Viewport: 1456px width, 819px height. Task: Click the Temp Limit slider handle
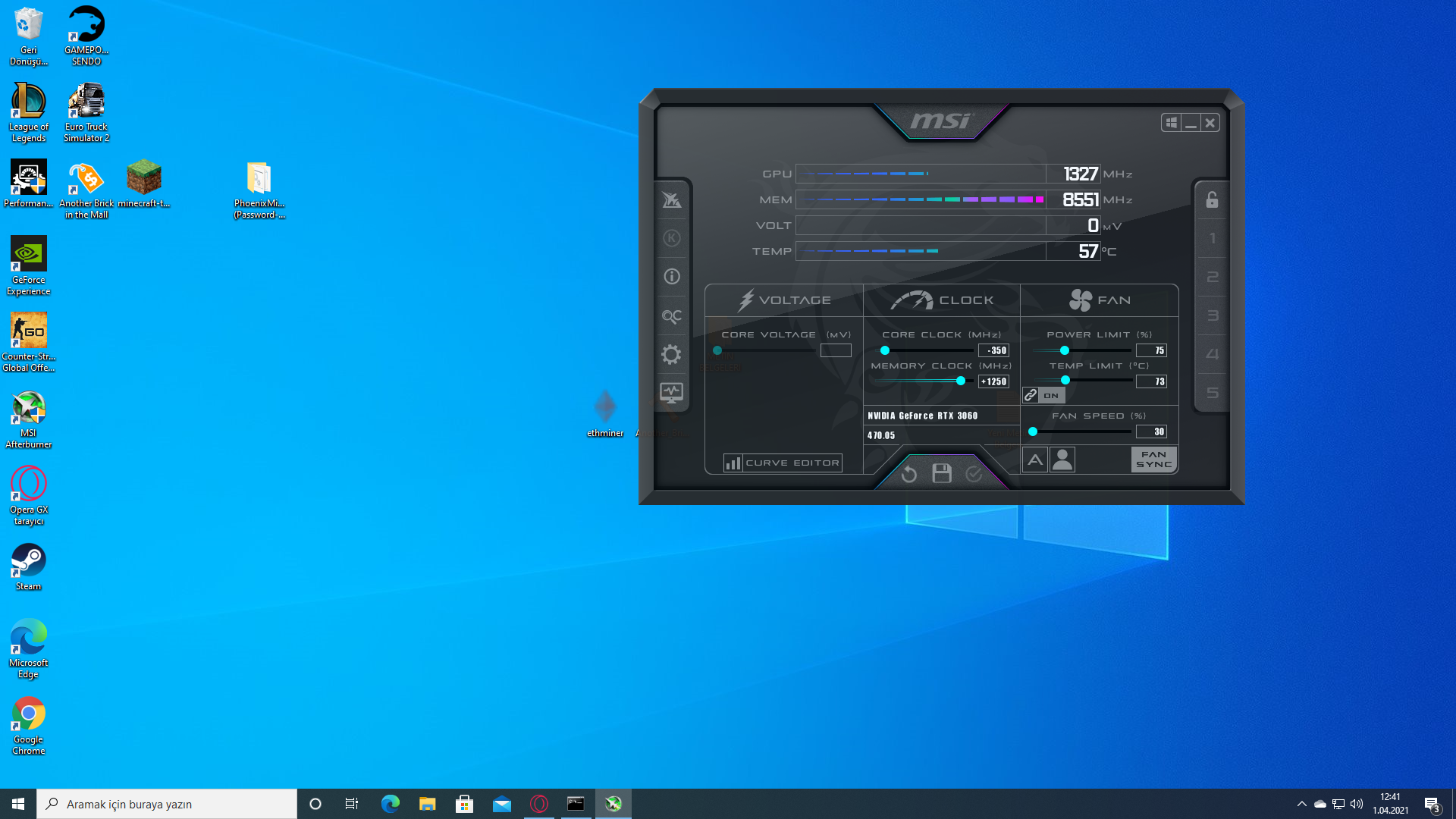[x=1065, y=380]
